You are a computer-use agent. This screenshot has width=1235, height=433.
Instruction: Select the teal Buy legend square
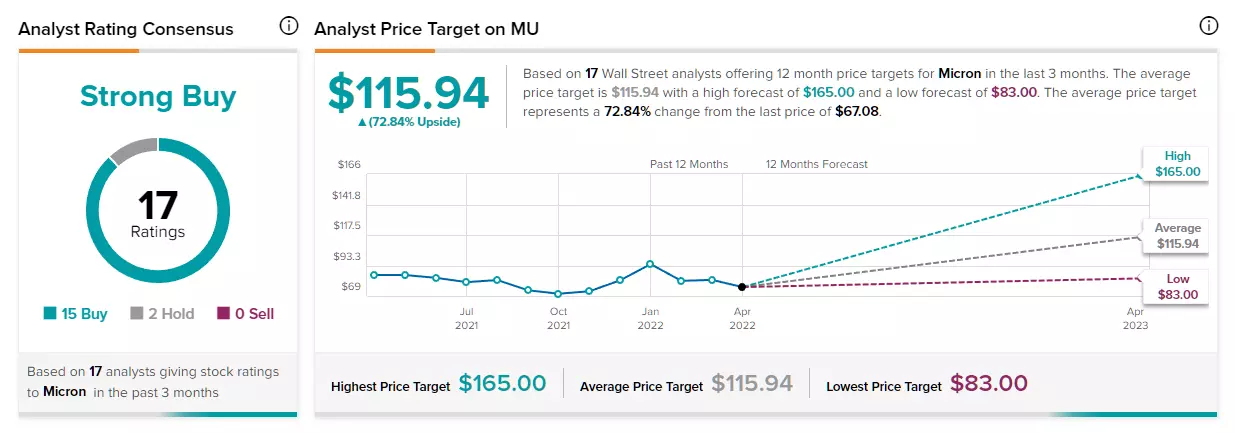click(50, 314)
